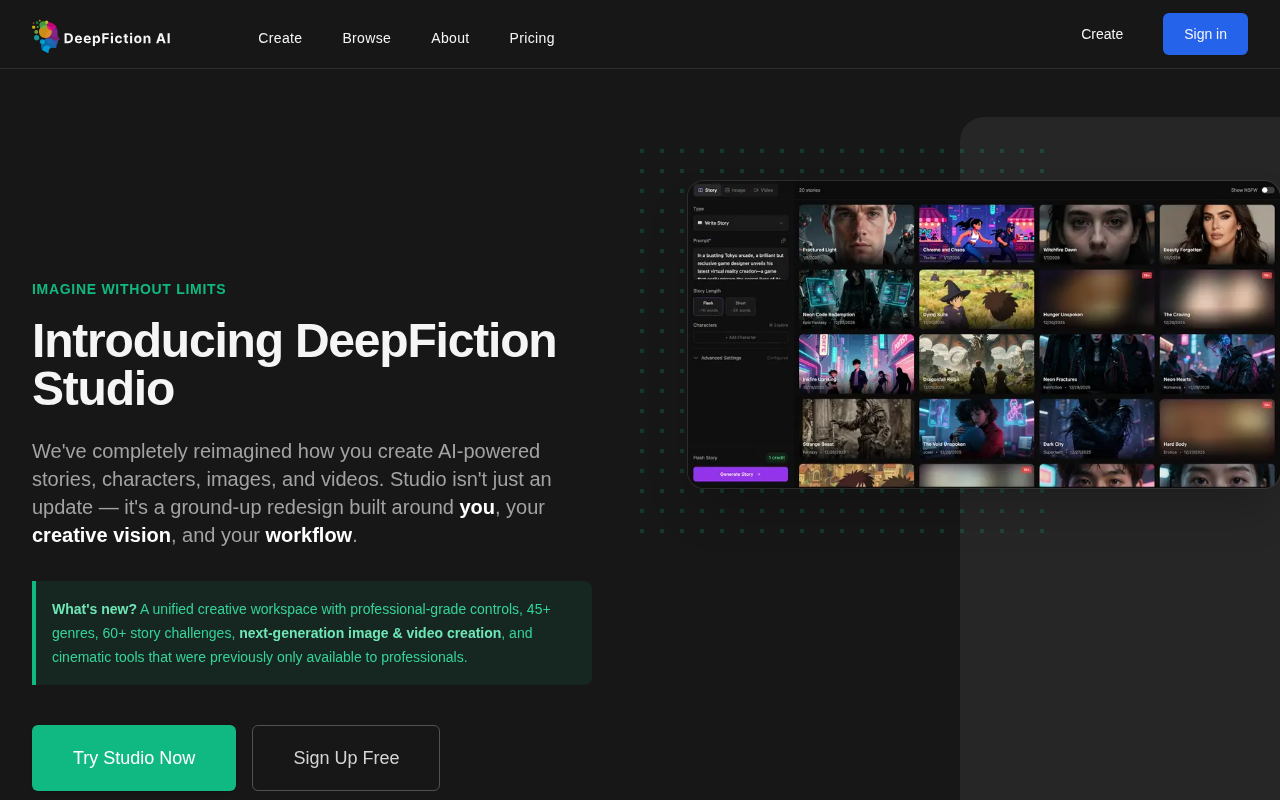The width and height of the screenshot is (1280, 800).
Task: Toggle the Show NSFW switch in the preview
Action: point(1267,190)
